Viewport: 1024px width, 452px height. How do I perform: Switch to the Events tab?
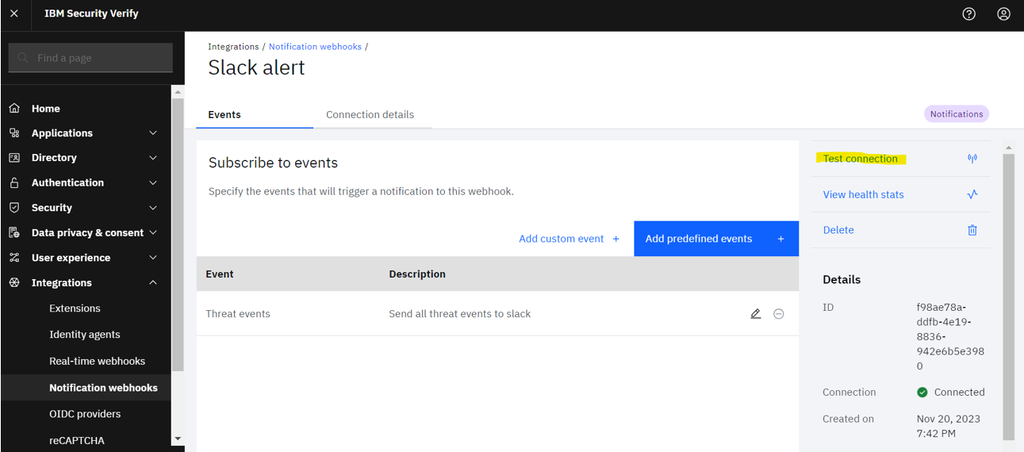pos(255,115)
